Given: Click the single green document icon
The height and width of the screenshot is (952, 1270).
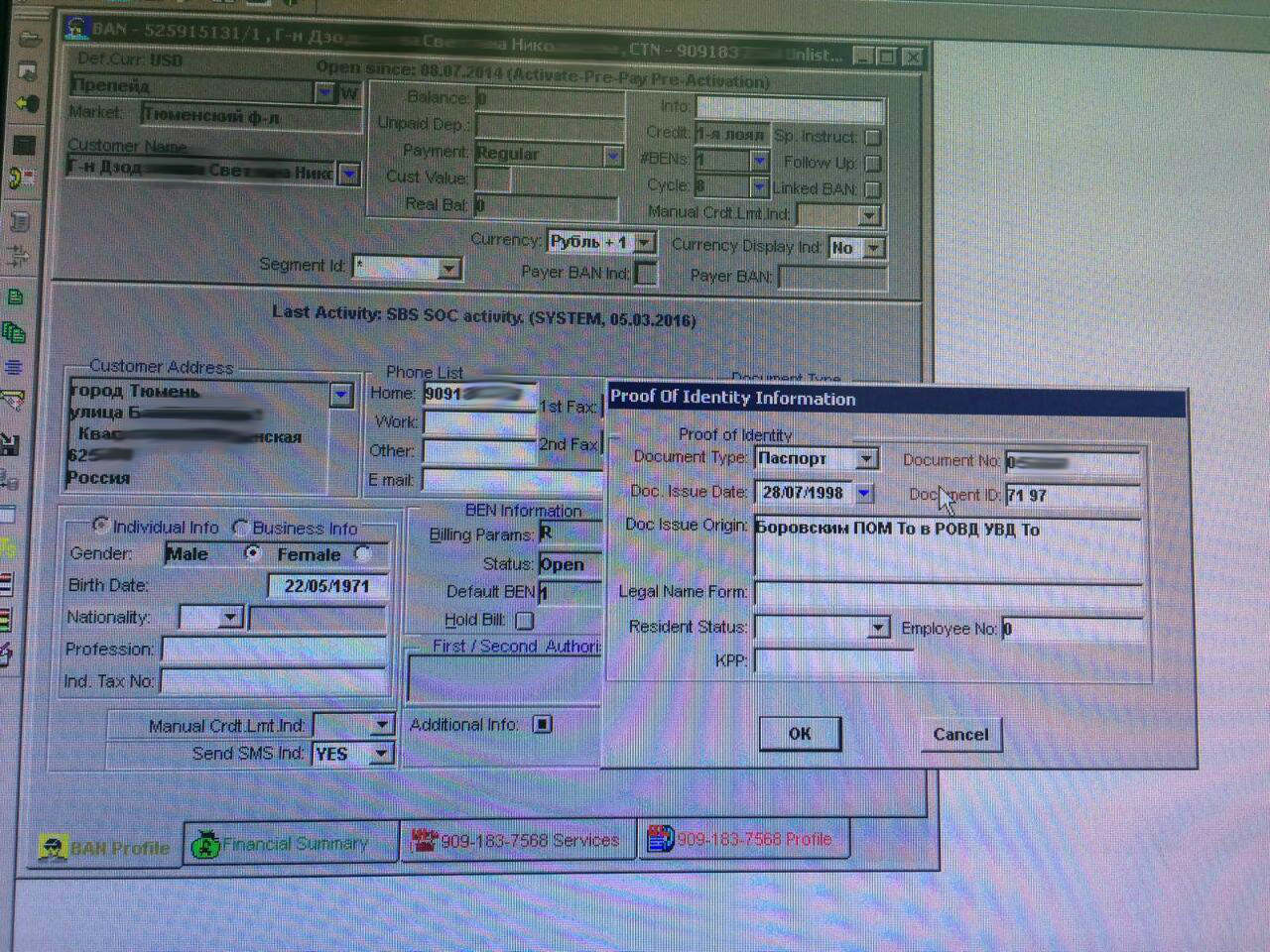Looking at the screenshot, I should click(x=15, y=297).
